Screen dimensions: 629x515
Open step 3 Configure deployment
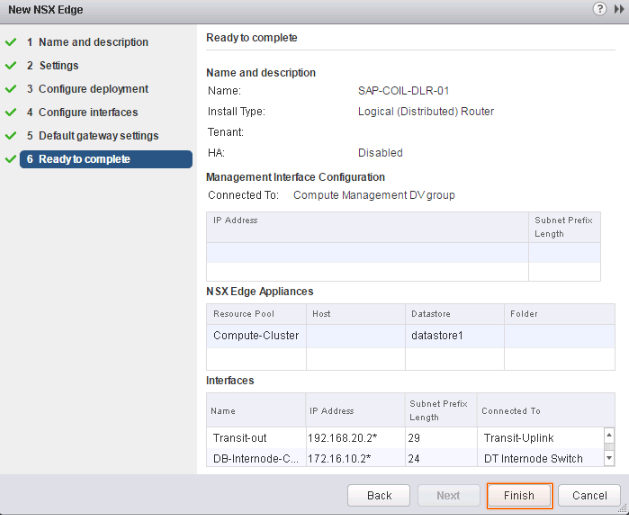(87, 89)
